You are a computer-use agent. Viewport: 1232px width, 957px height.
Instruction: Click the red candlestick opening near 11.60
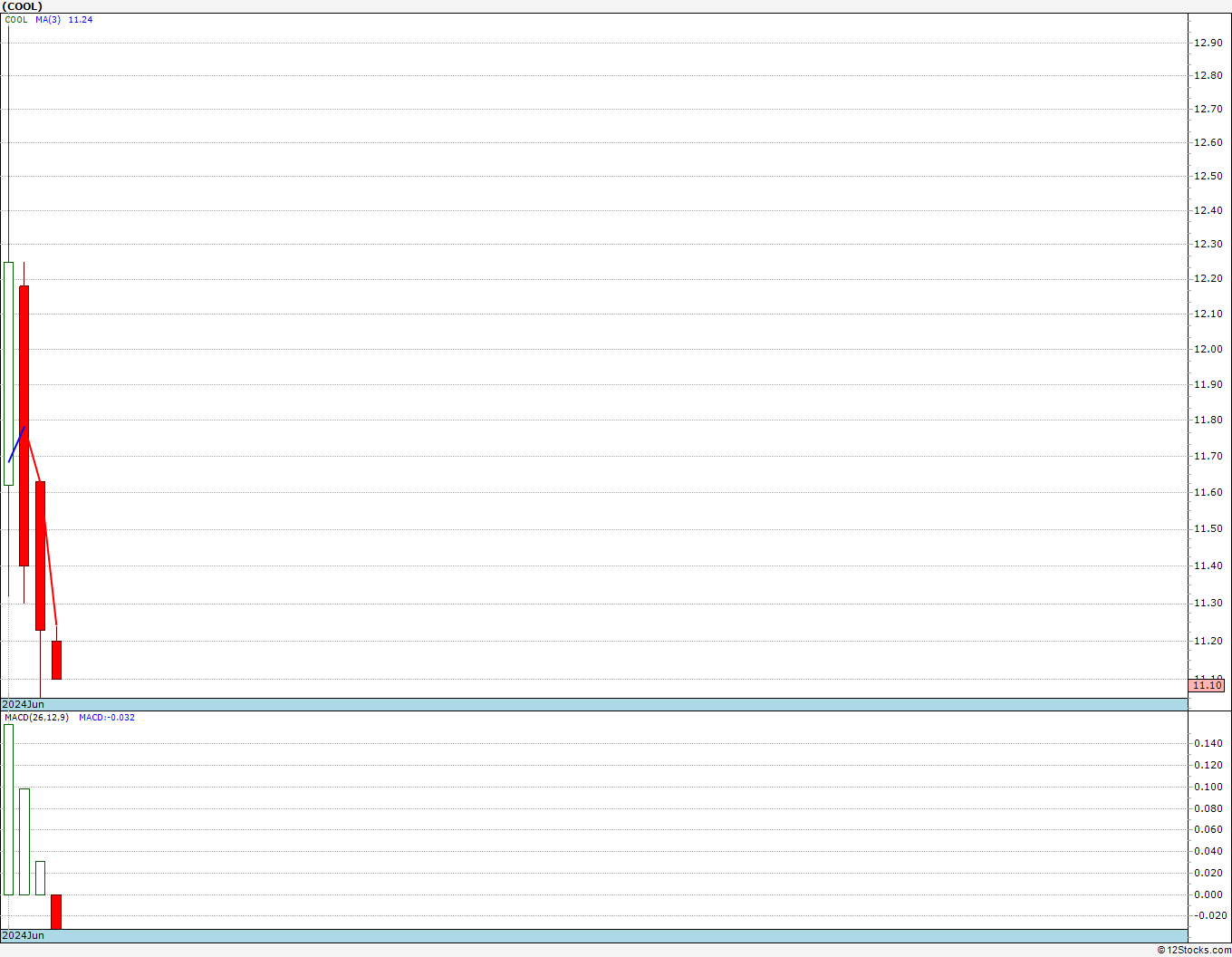coord(40,556)
